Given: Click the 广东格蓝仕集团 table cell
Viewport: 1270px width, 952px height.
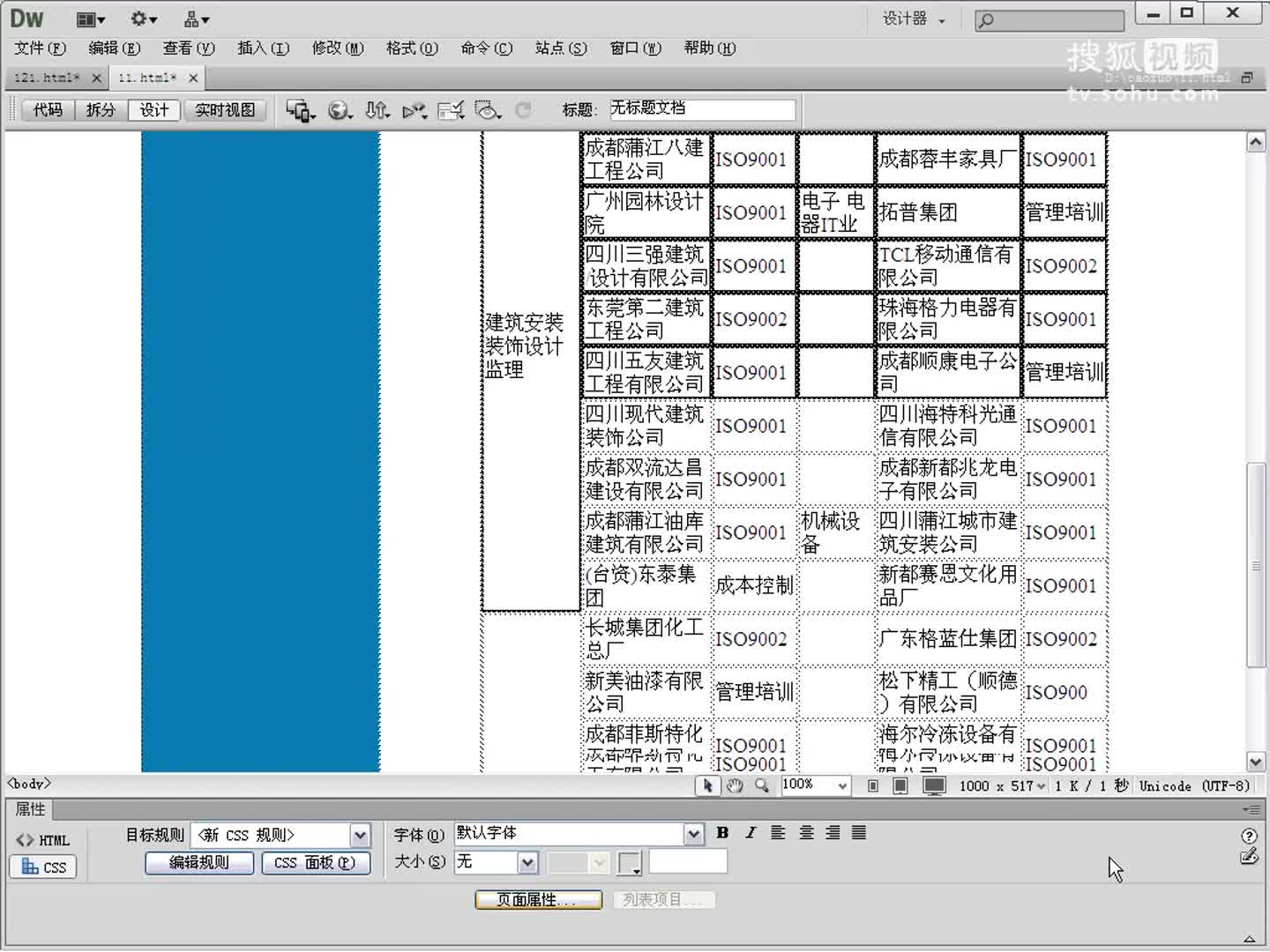Looking at the screenshot, I should [948, 639].
